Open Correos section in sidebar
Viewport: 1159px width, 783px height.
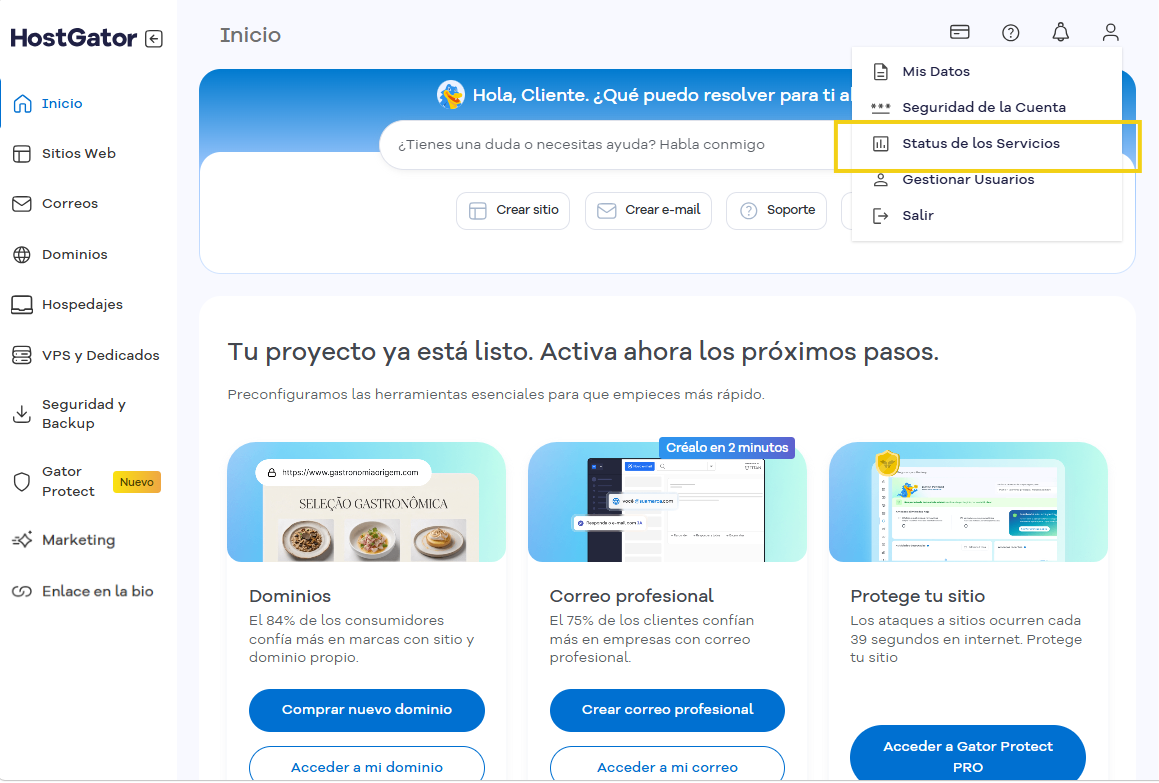70,204
